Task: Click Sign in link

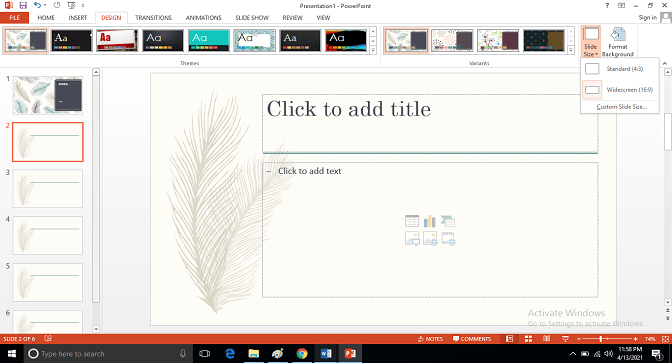Action: pos(648,18)
